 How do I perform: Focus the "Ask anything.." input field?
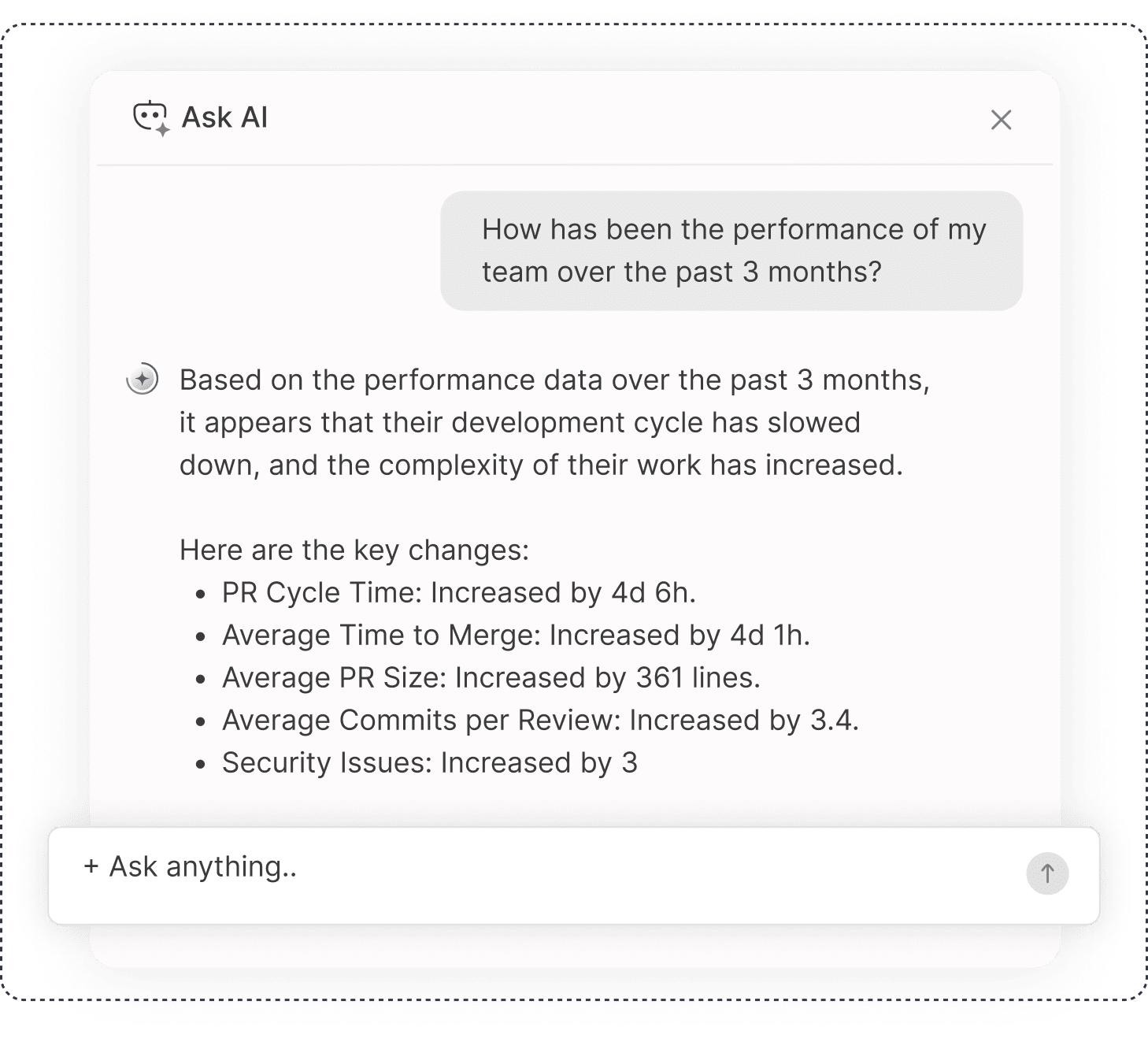(551, 868)
